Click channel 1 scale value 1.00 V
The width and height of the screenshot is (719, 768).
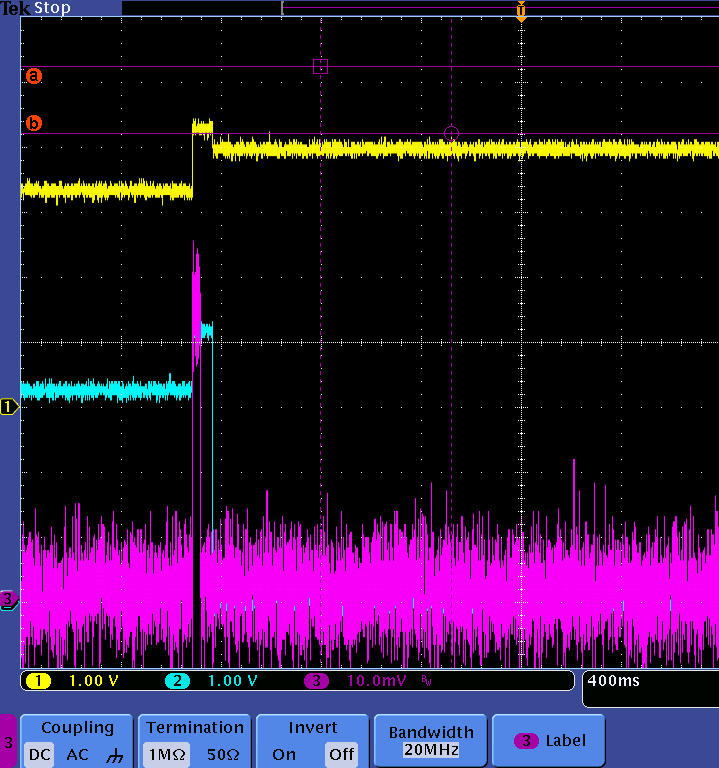pyautogui.click(x=94, y=681)
